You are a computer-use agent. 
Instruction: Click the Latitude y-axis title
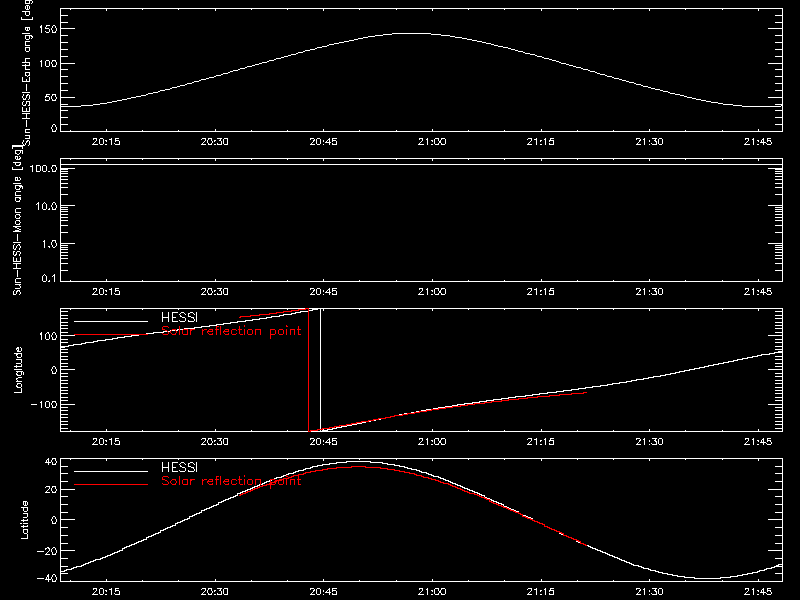point(24,520)
